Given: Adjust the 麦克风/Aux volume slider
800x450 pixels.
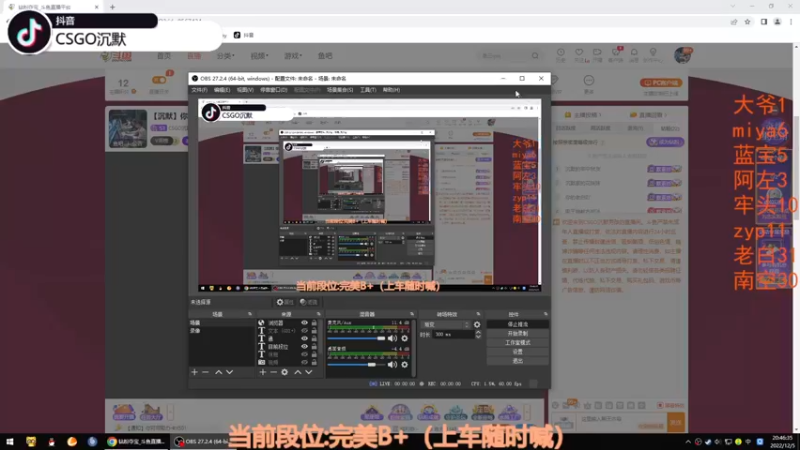Looking at the screenshot, I should (357, 338).
